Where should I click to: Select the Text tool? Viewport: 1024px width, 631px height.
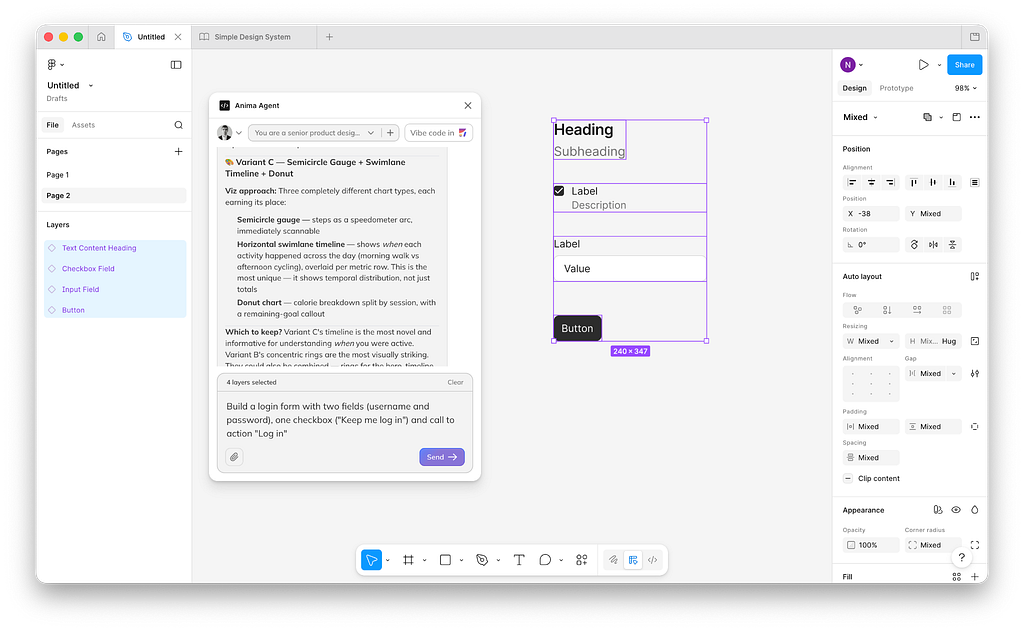[x=519, y=560]
